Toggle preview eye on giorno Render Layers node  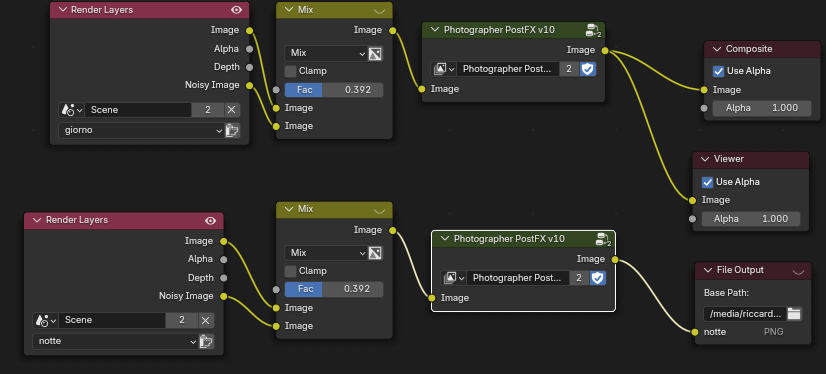click(x=236, y=10)
